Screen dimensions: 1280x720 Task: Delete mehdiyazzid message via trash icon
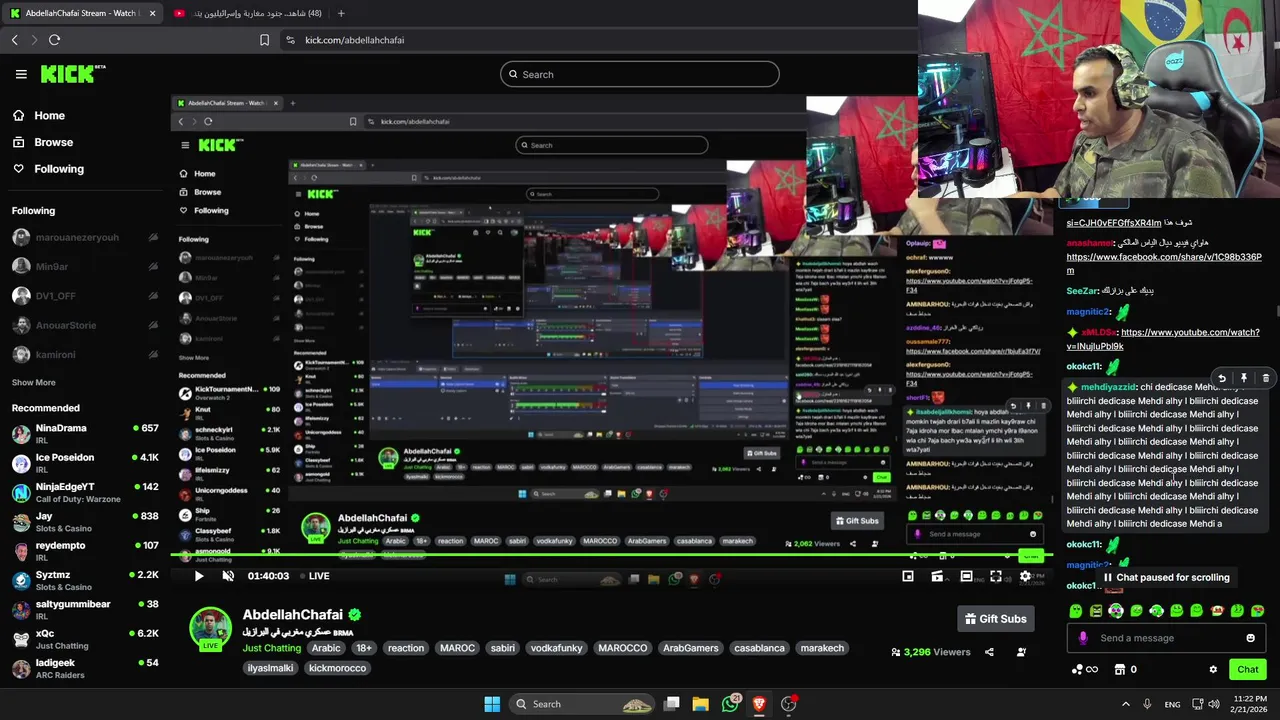coord(1265,378)
